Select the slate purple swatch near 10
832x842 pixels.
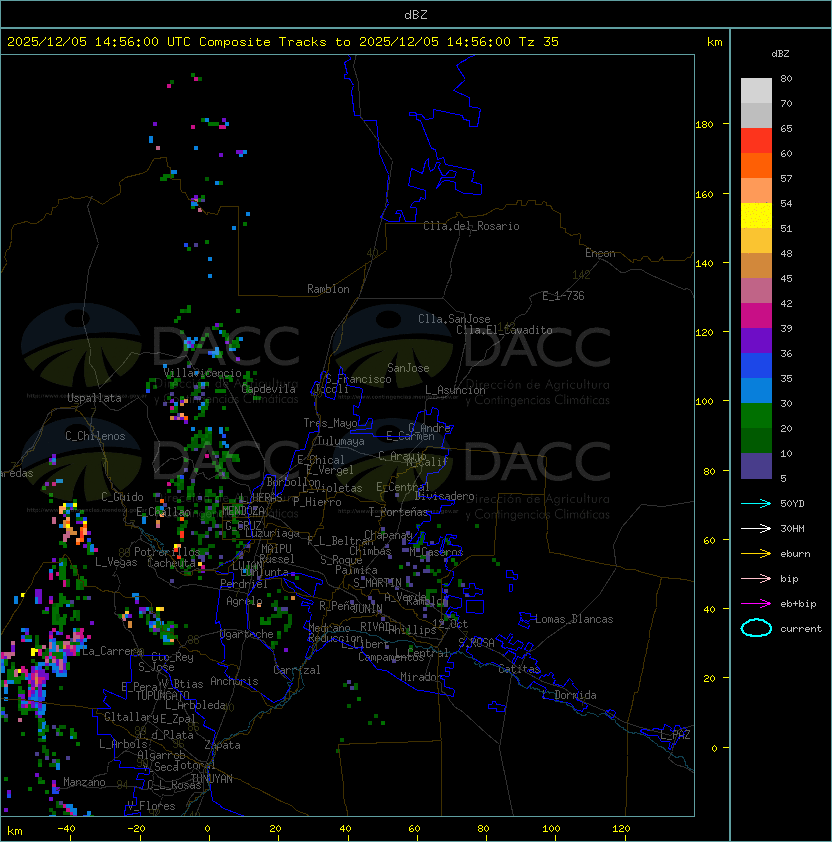click(756, 466)
